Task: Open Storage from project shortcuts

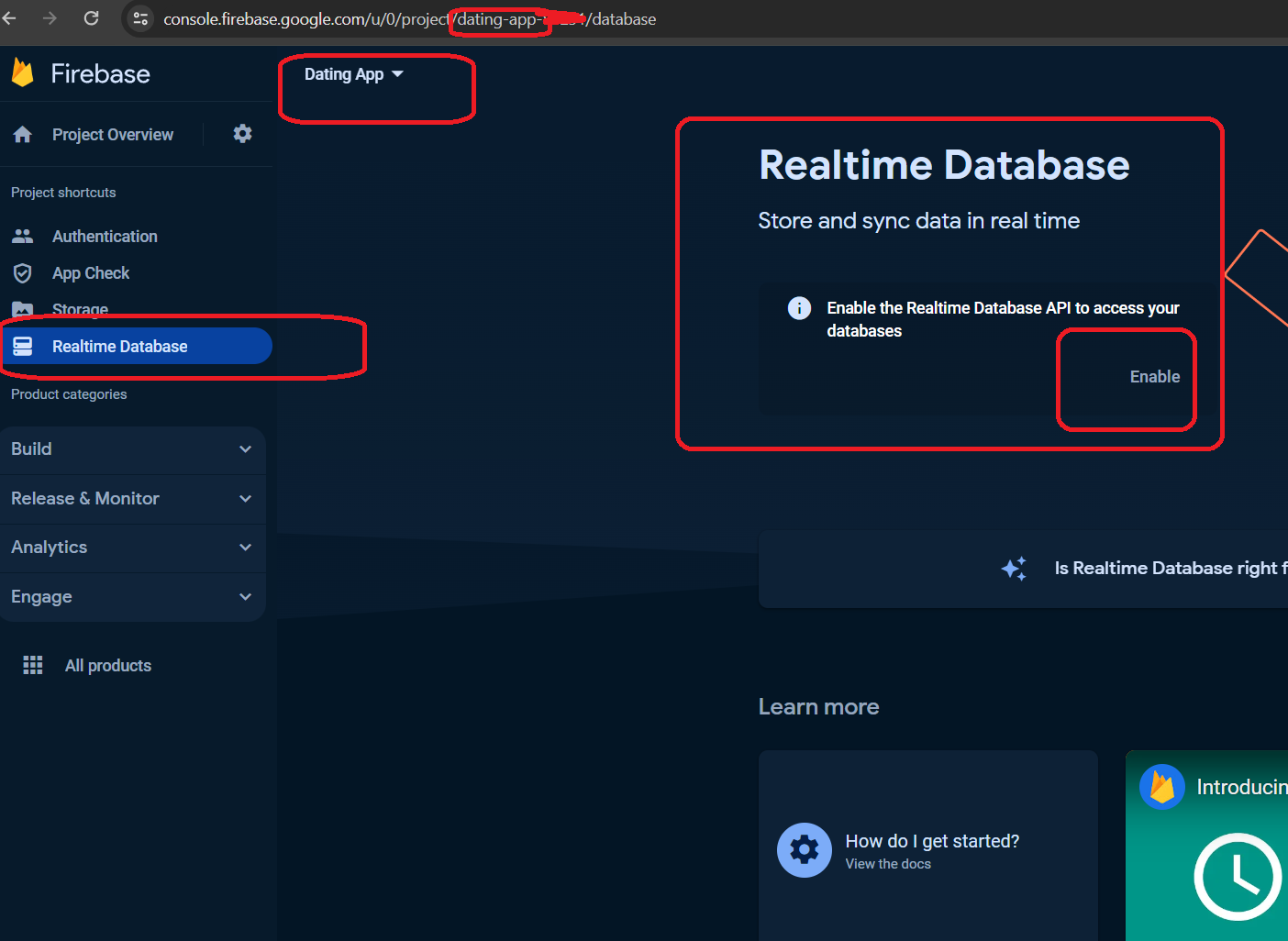Action: pyautogui.click(x=80, y=309)
